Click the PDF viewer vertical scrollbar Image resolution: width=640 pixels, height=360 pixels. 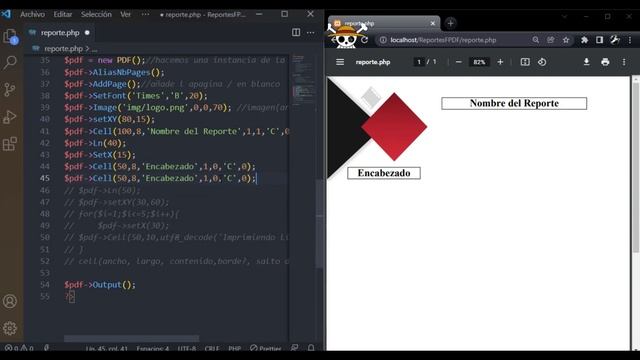(636, 167)
